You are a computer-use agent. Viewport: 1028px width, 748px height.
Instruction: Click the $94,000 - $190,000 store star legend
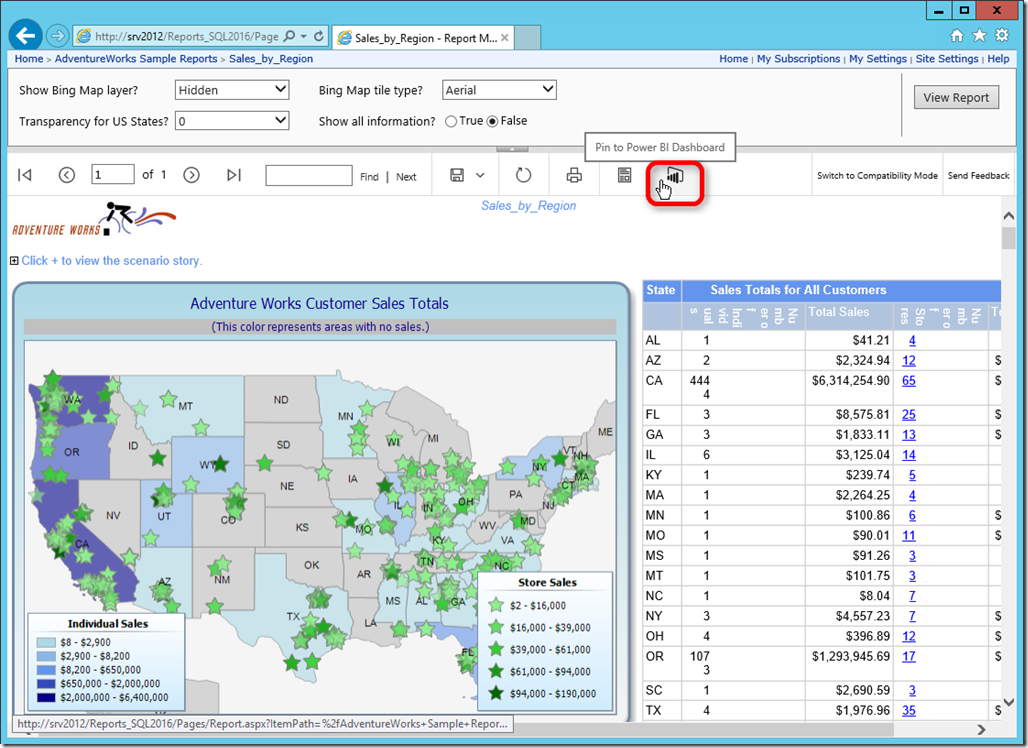(496, 692)
